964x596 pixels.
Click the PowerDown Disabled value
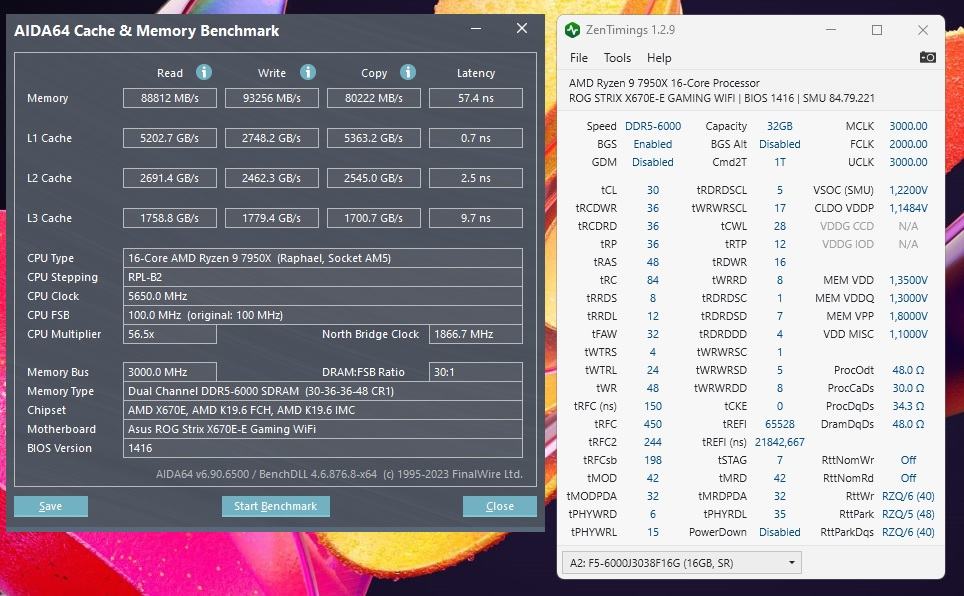[x=780, y=532]
